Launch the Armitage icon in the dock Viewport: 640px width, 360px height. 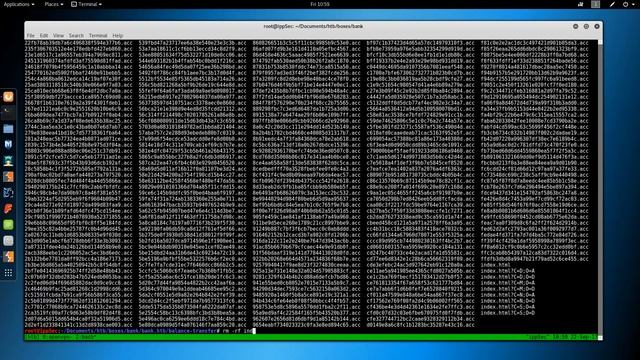click(8, 161)
